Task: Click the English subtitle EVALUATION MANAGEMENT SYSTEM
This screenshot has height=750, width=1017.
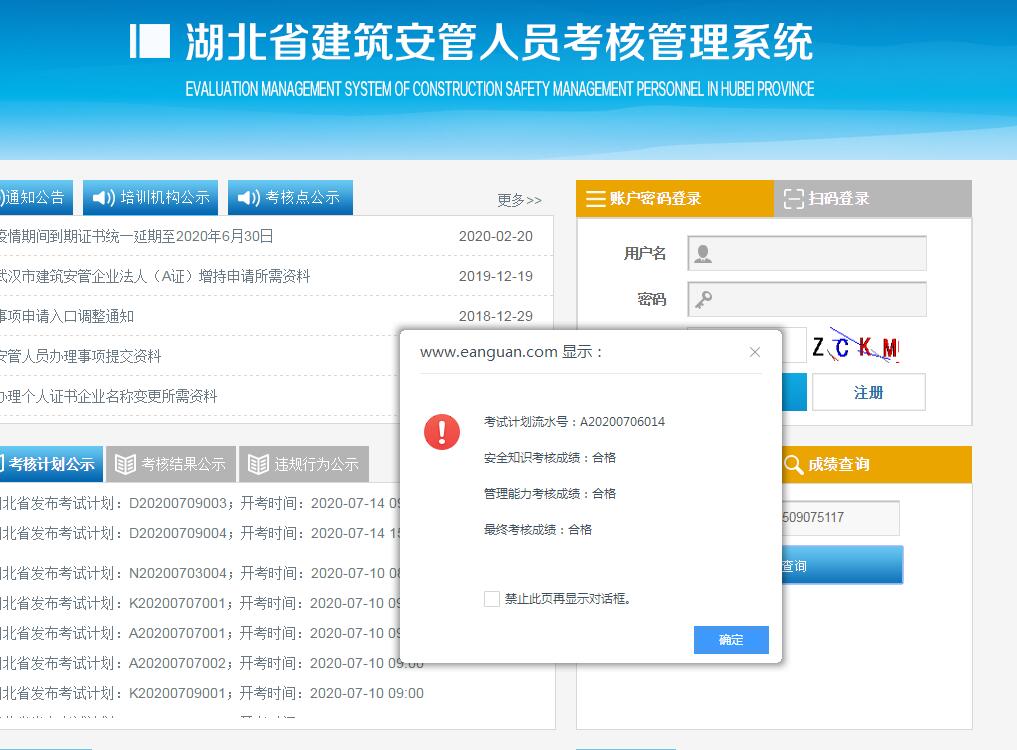Action: coord(499,89)
